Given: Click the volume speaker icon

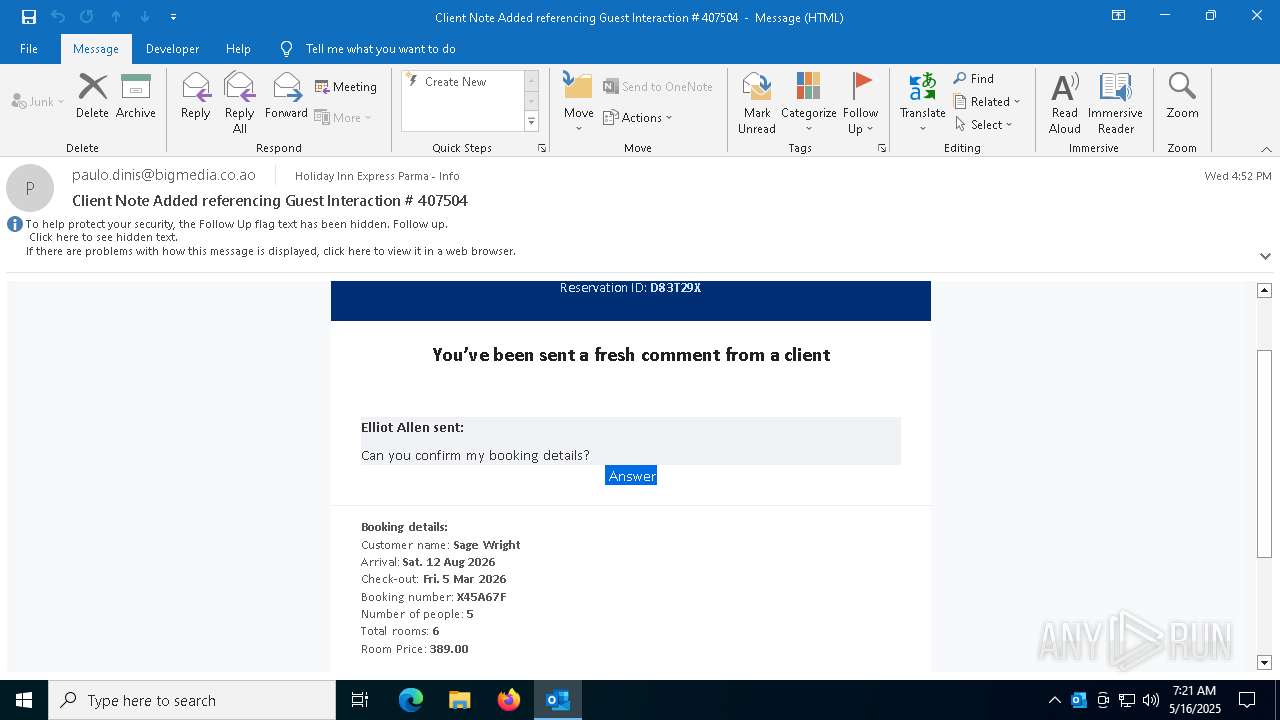Looking at the screenshot, I should (1151, 700).
